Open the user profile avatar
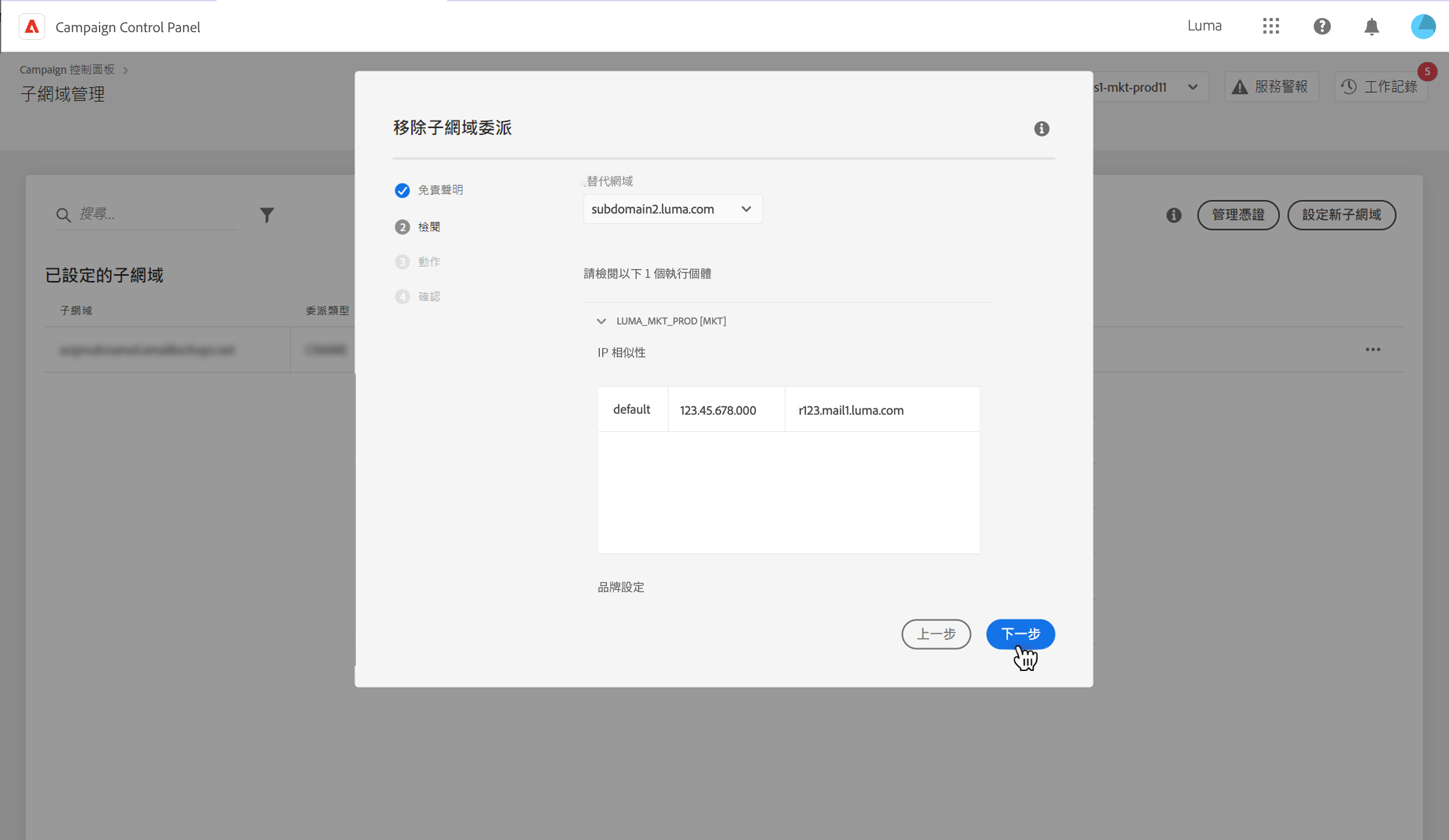The height and width of the screenshot is (840, 1449). 1423,26
